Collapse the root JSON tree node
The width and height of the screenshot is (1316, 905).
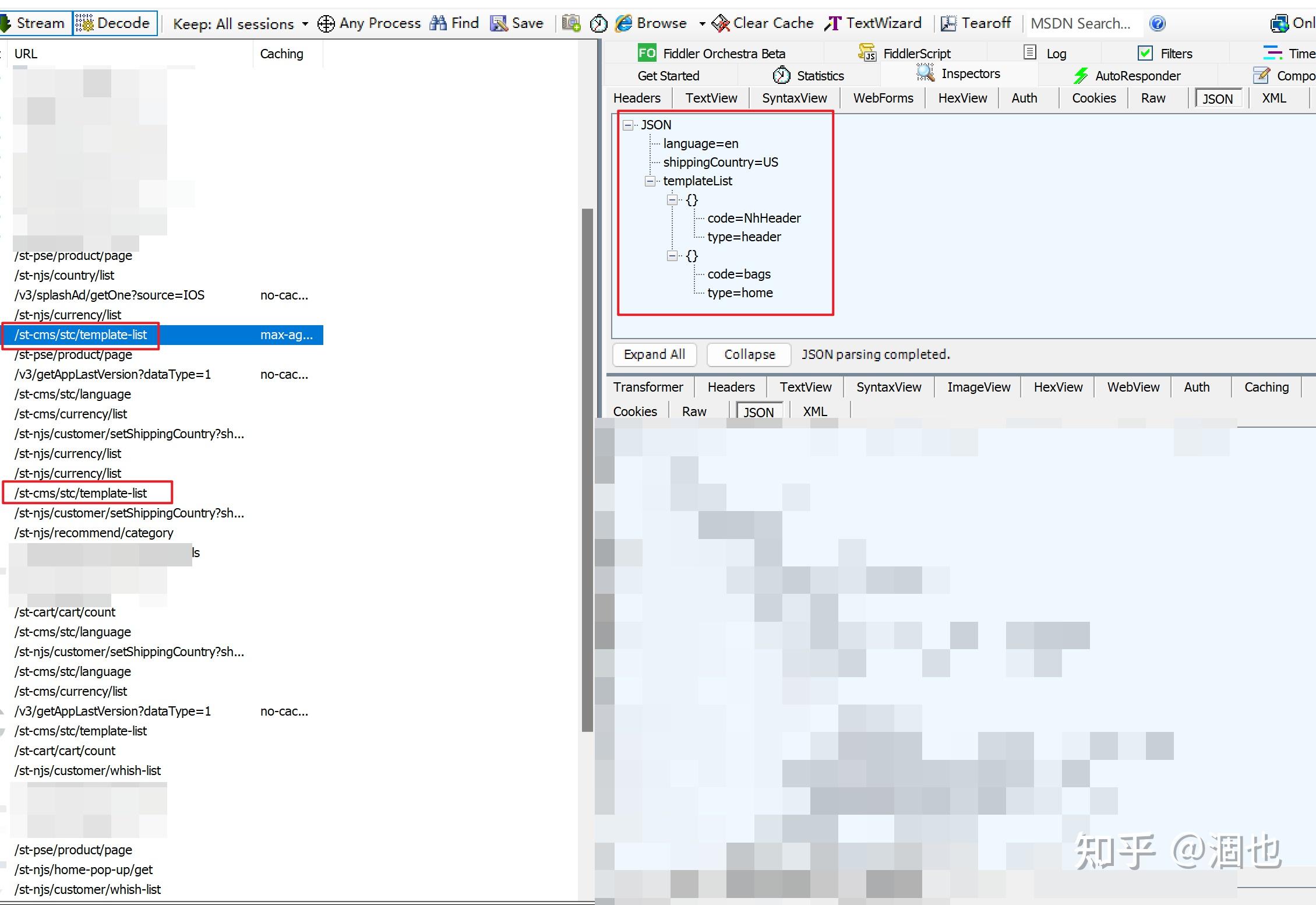pyautogui.click(x=628, y=125)
